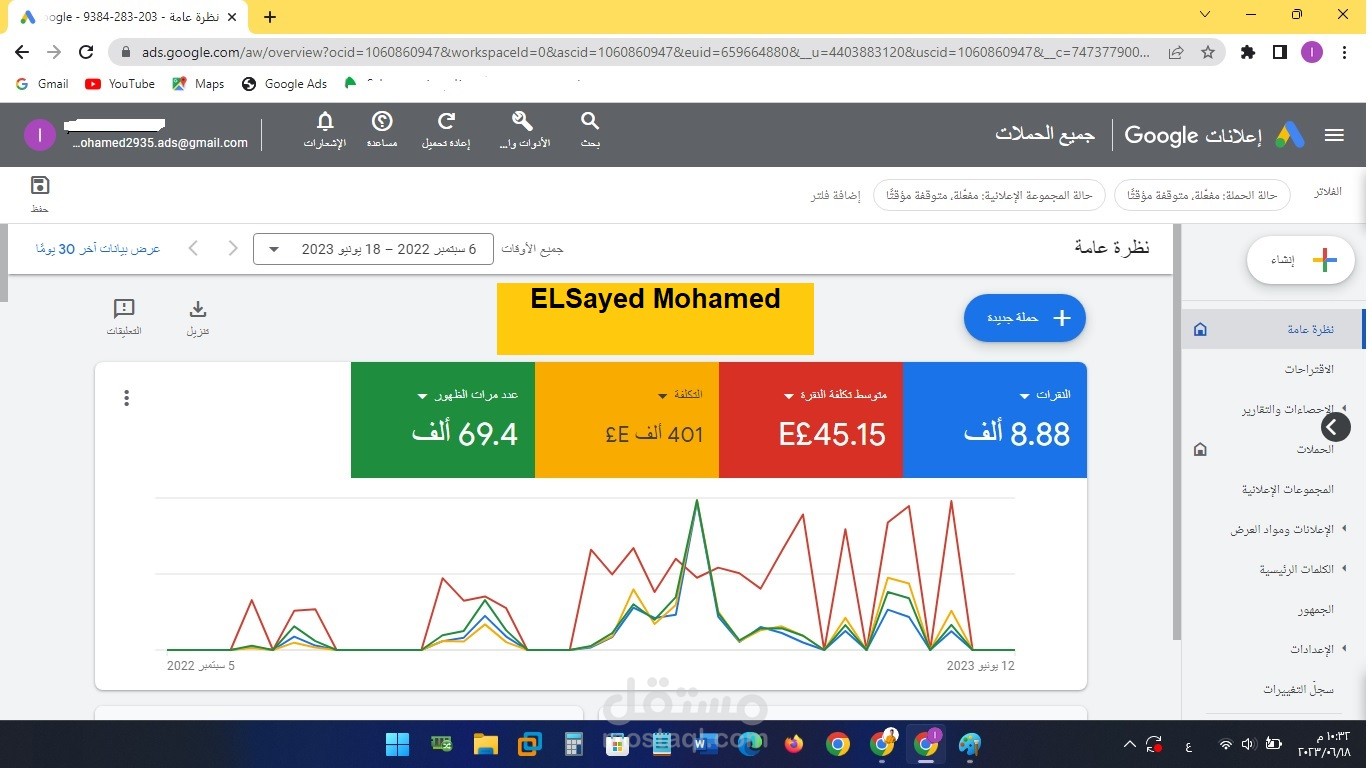Click the download icon above the chart
Viewport: 1372px width, 768px height.
pos(198,309)
